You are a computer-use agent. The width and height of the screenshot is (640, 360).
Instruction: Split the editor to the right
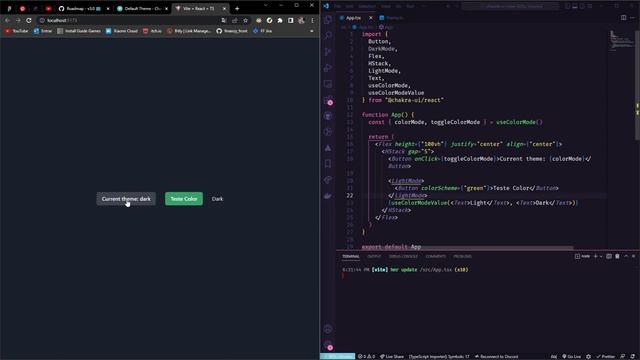point(623,18)
